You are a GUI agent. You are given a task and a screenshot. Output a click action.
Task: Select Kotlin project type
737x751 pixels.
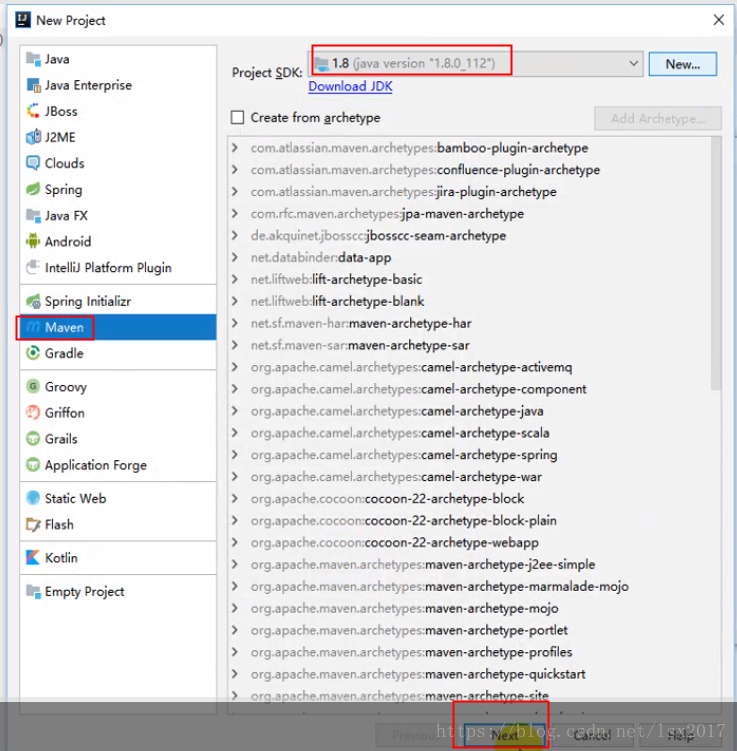point(118,558)
